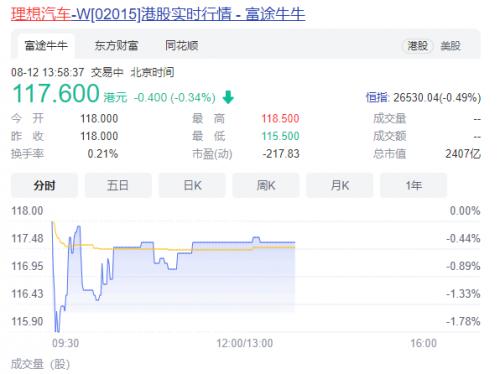The image size is (500, 374).
Task: Click the 恒指 index label
Action: pos(377,98)
